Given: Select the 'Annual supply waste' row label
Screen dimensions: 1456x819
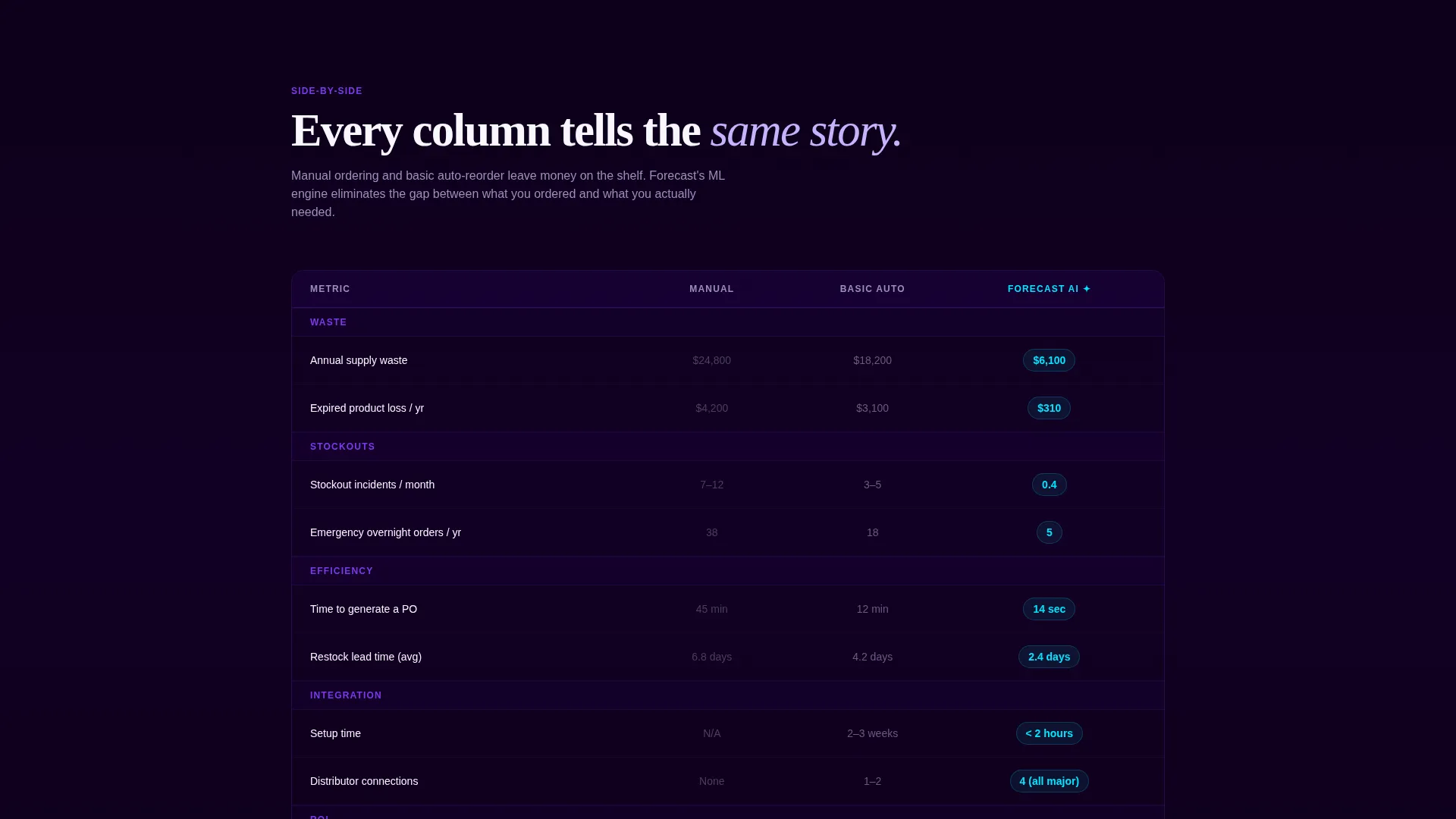Looking at the screenshot, I should coord(359,360).
